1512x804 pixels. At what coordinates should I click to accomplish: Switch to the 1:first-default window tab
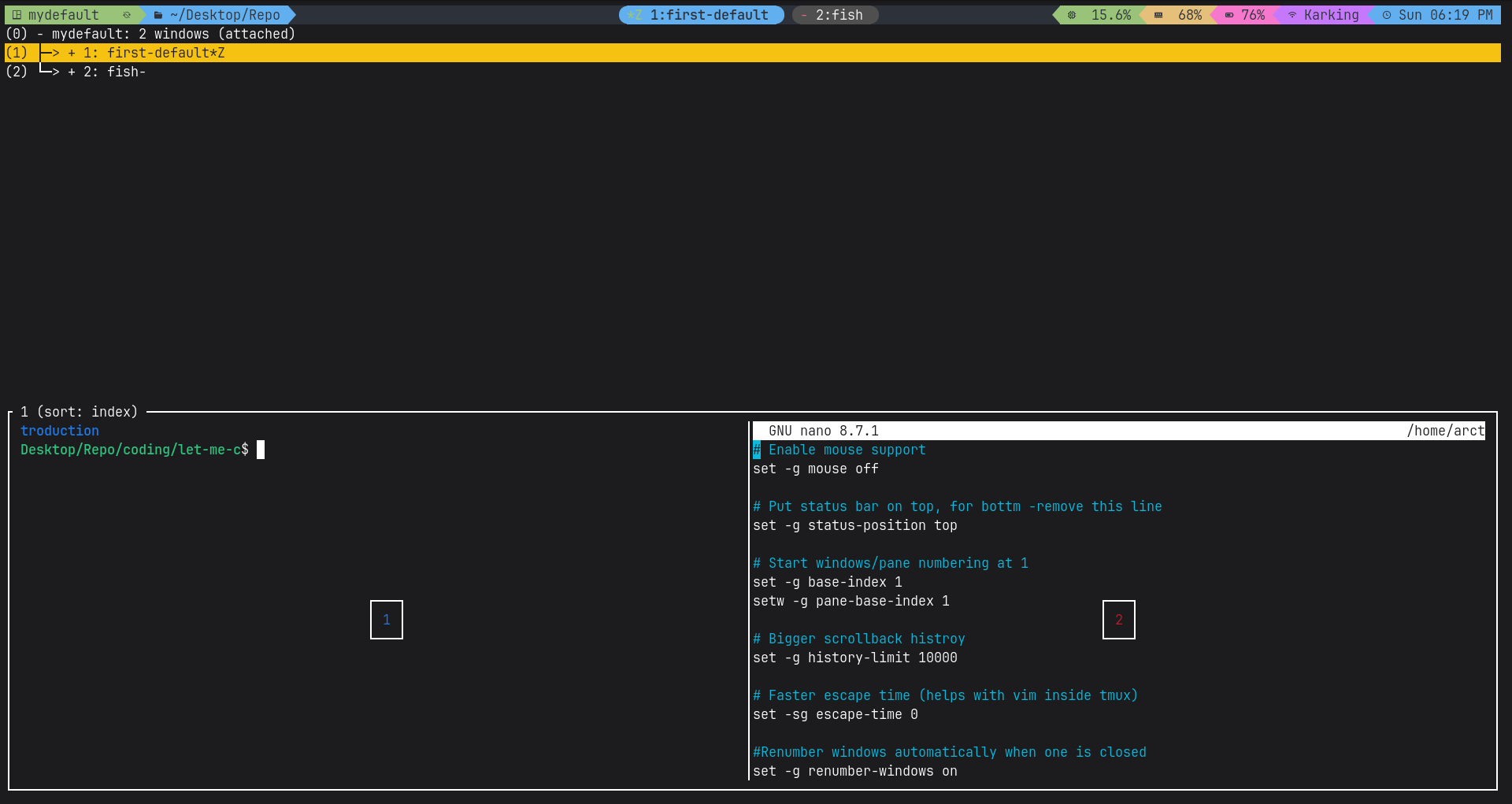tap(702, 15)
